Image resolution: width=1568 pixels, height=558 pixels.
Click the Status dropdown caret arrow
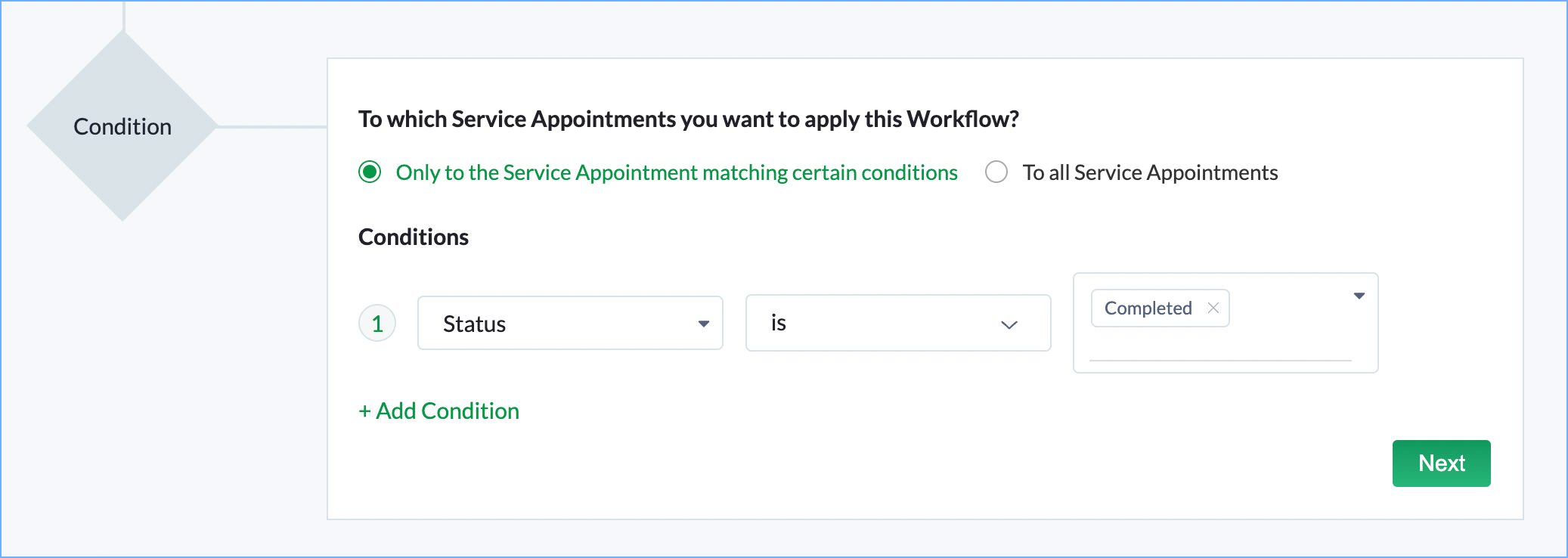click(704, 324)
